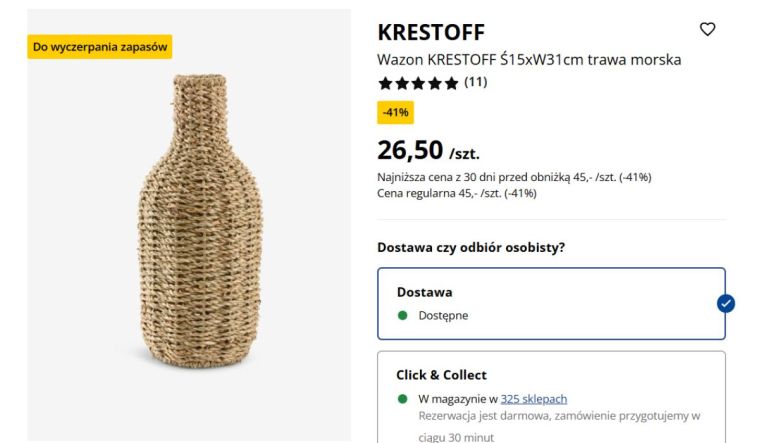Click the "Najniższa cena z 30 dni" info line
This screenshot has height=443, width=759.
[x=514, y=177]
